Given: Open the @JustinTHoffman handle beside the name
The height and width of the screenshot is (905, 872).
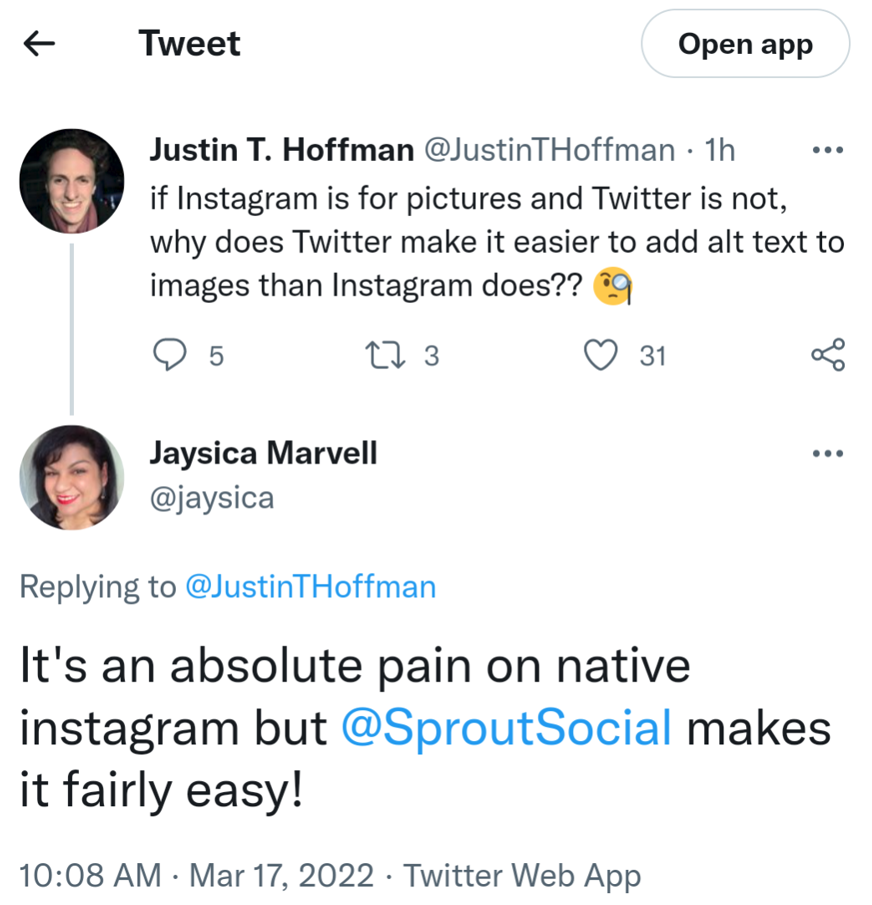Looking at the screenshot, I should pos(550,150).
